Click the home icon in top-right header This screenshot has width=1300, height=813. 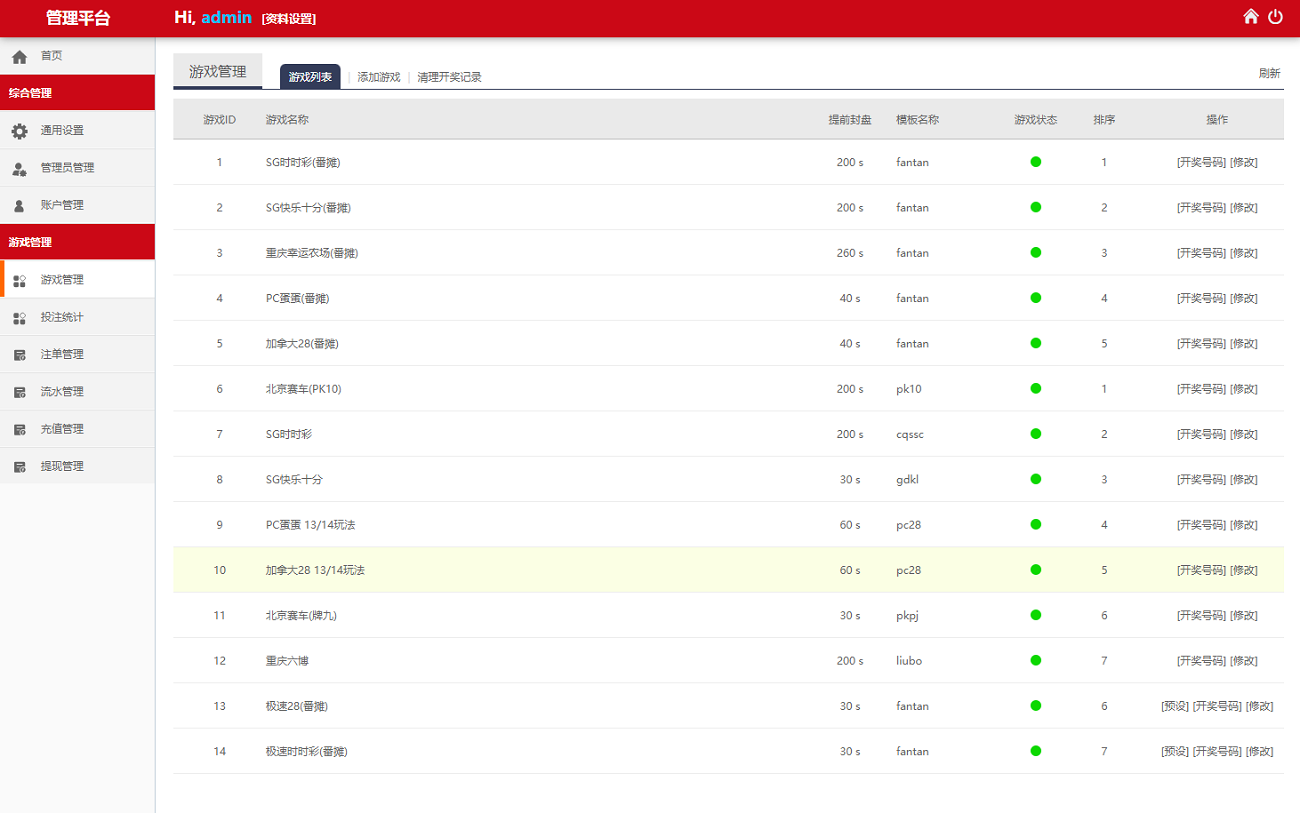point(1250,16)
